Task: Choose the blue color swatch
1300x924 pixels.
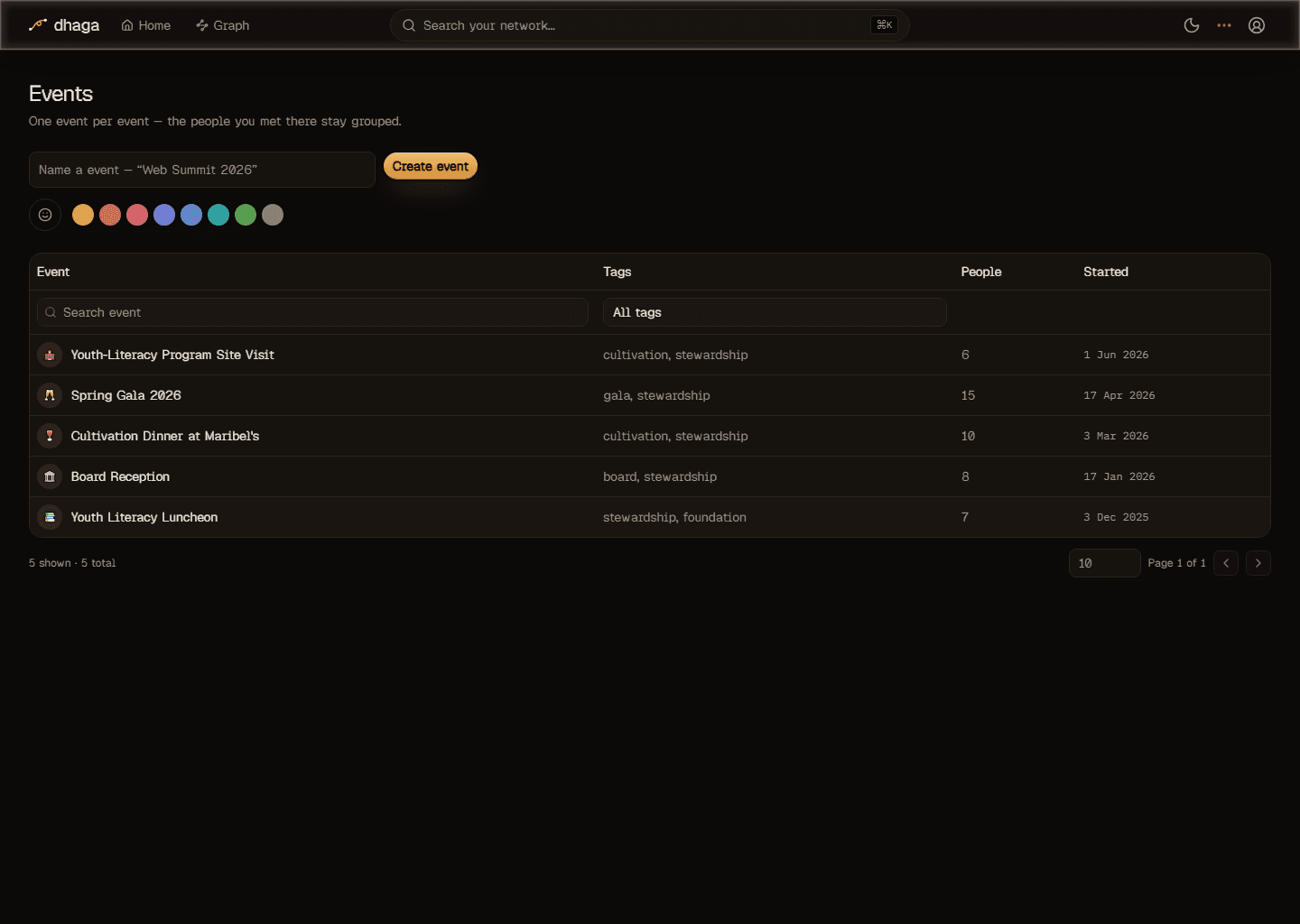Action: pyautogui.click(x=191, y=215)
